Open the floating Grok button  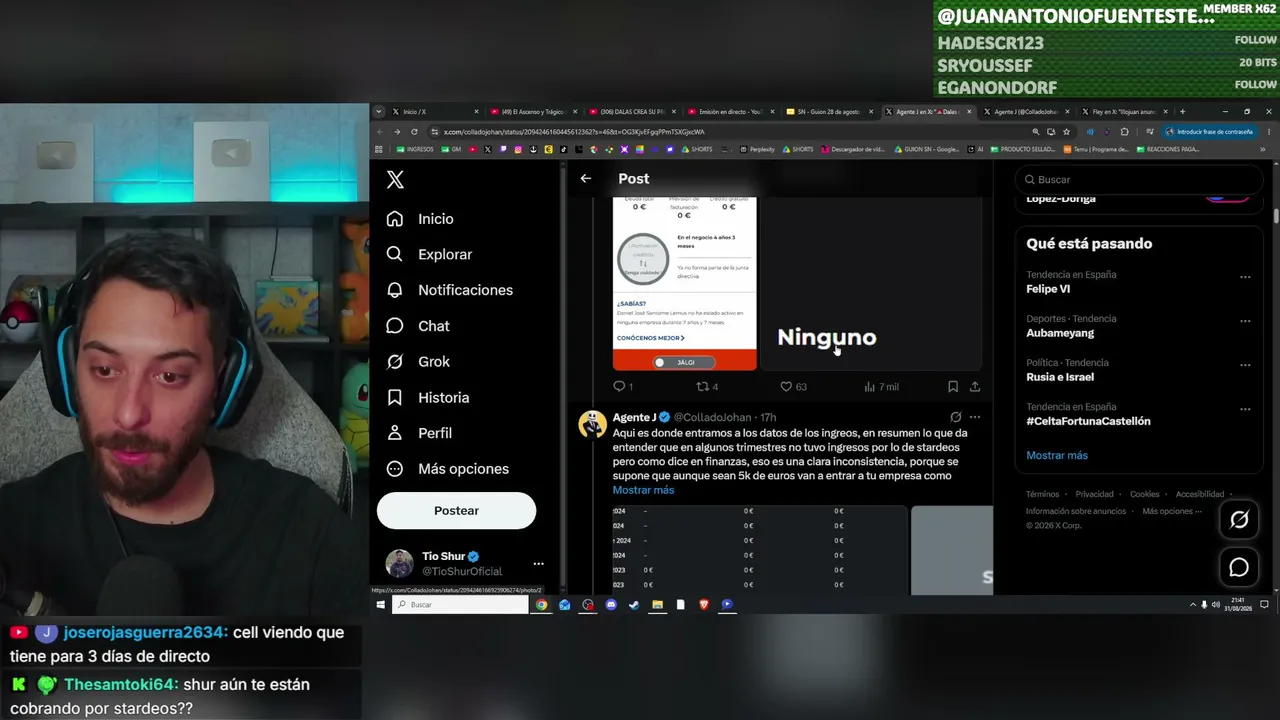(1239, 519)
